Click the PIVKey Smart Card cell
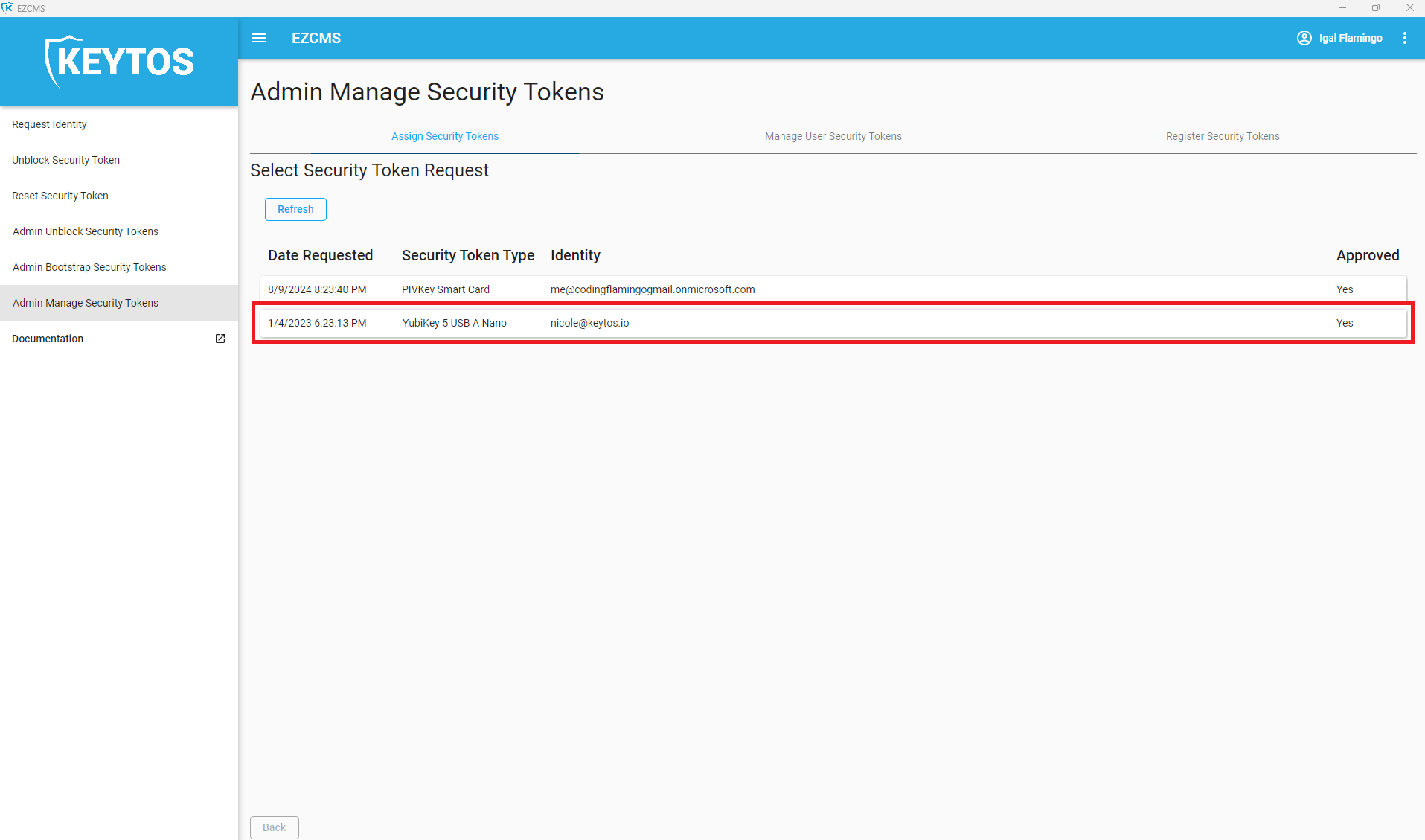Screen dimensions: 1425x840 (x=446, y=289)
